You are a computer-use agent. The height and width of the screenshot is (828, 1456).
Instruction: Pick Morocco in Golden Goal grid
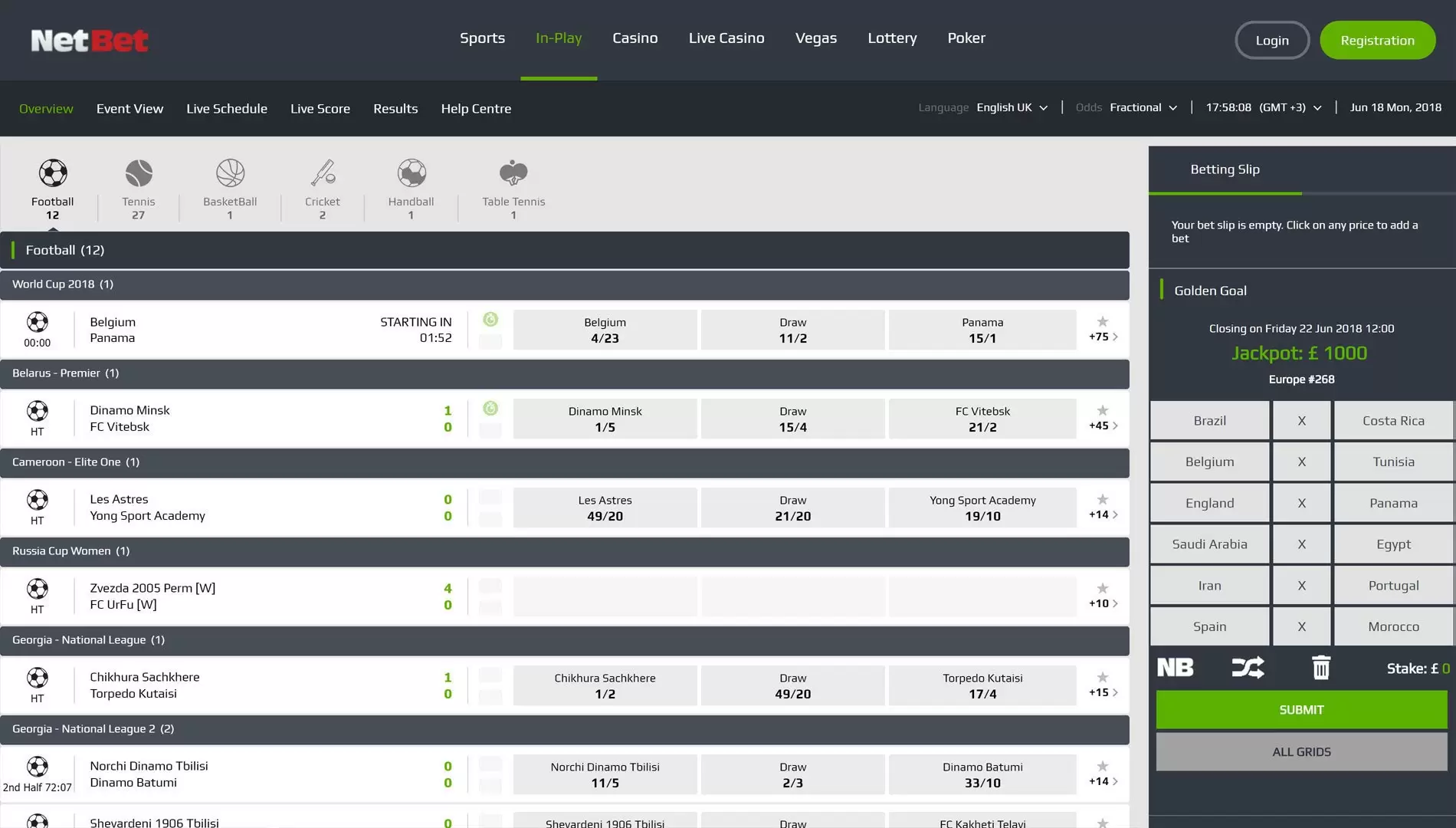point(1393,626)
